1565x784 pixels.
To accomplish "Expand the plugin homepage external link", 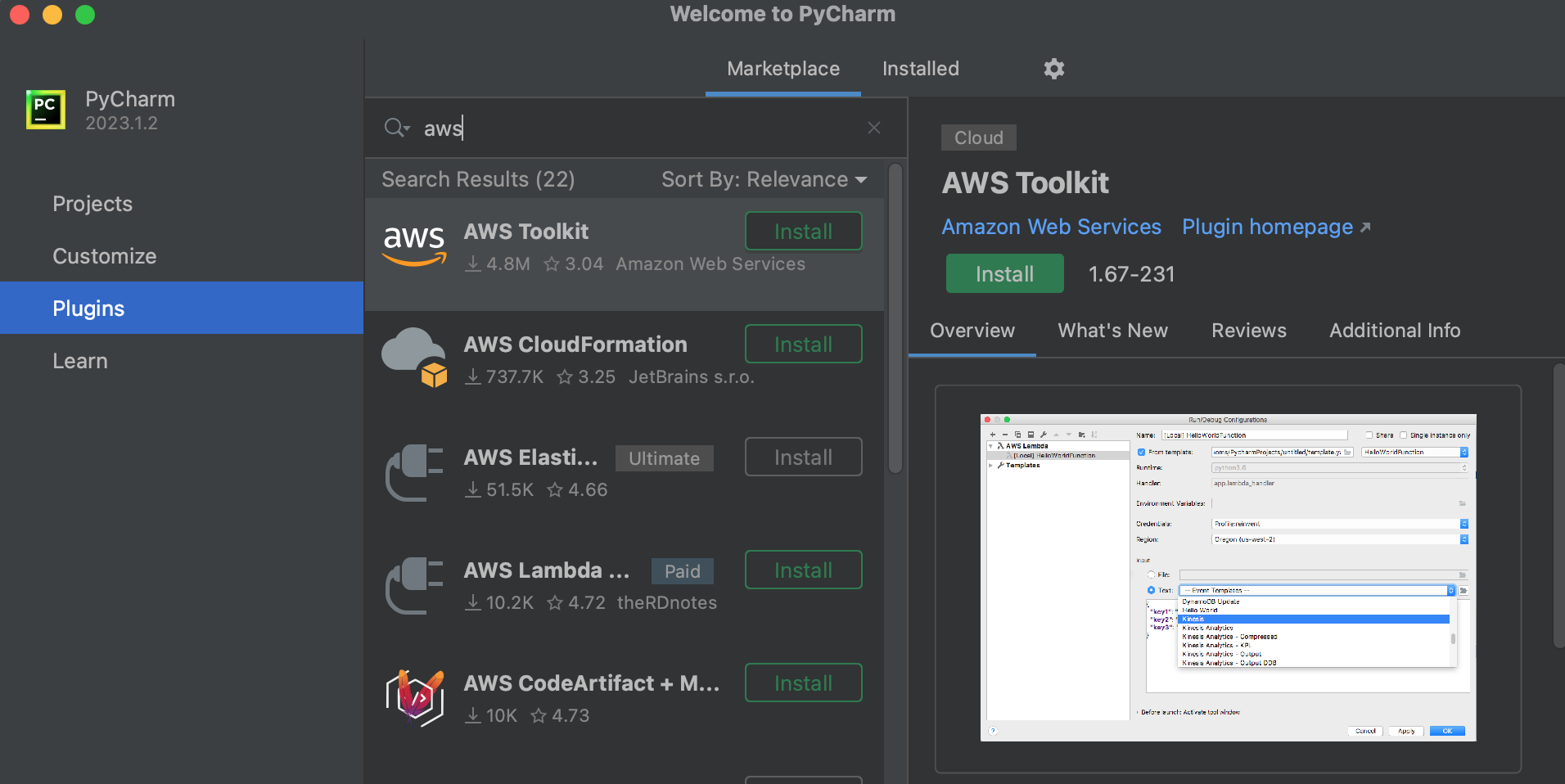I will point(1364,227).
